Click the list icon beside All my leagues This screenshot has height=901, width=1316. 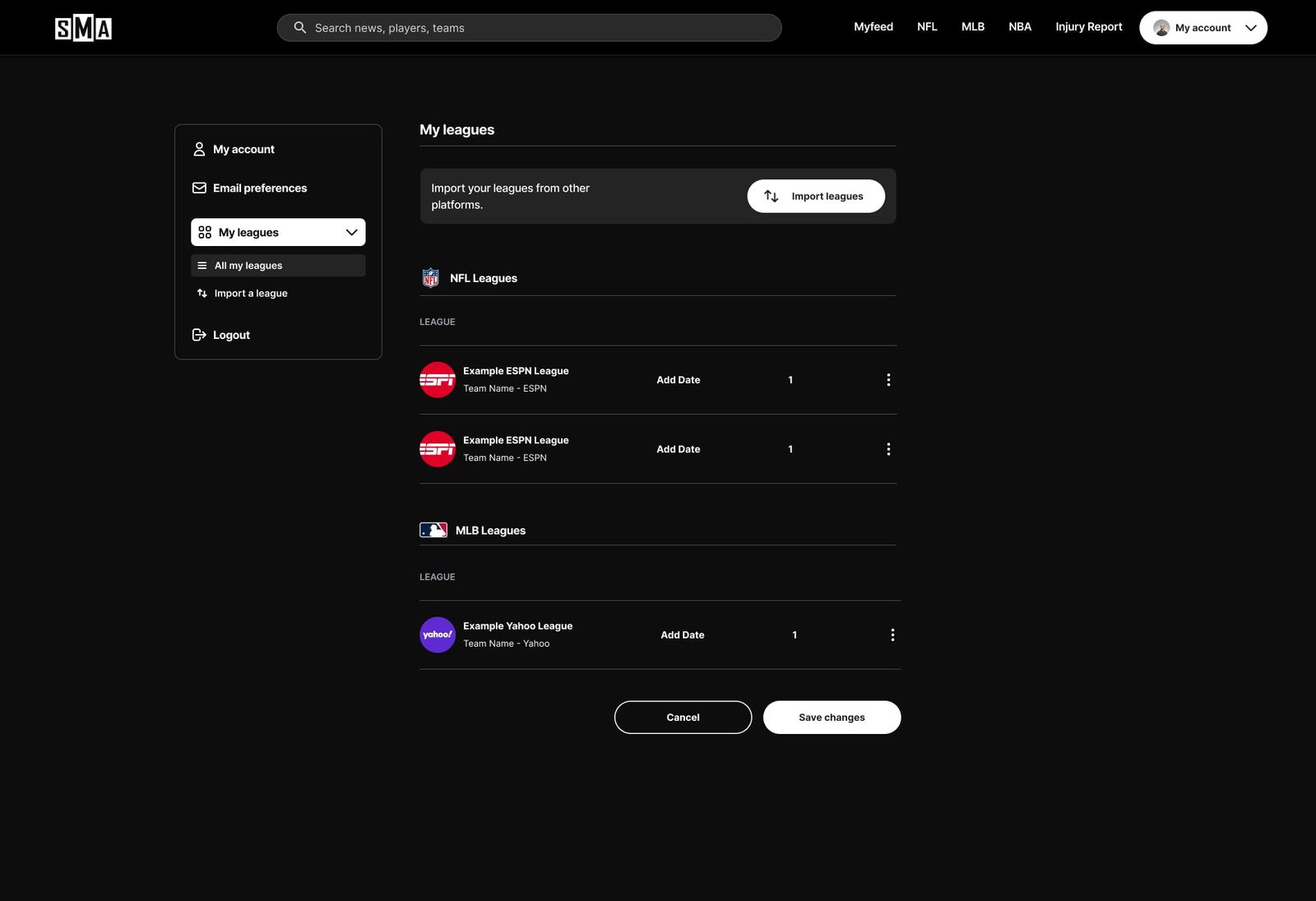(202, 266)
